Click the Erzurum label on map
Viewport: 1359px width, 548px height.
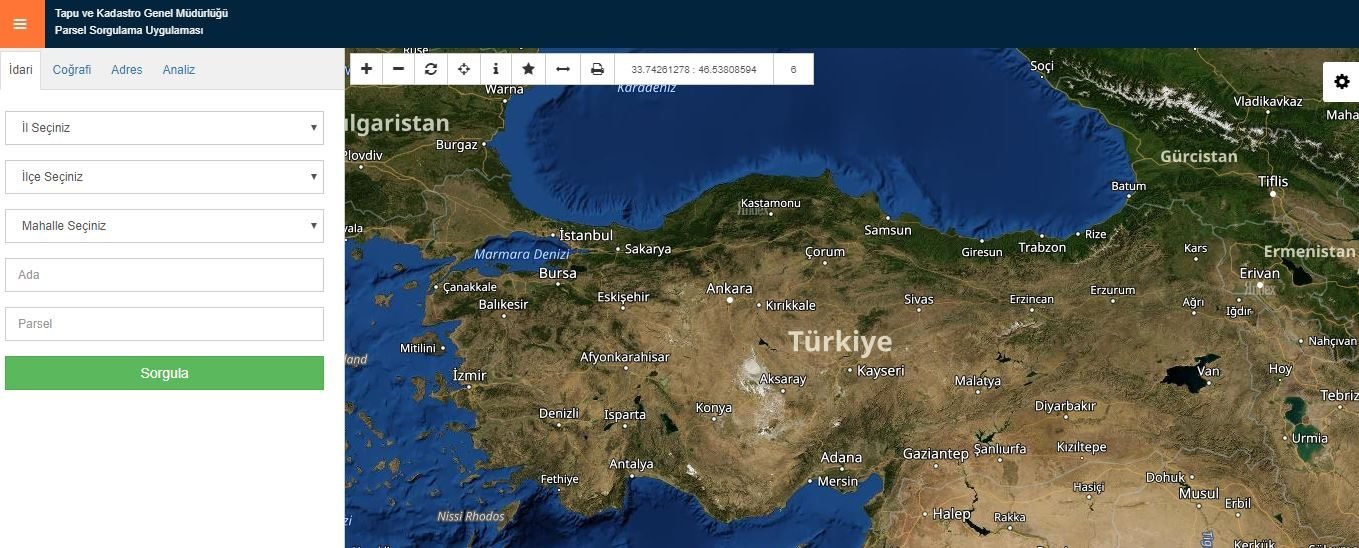point(1113,290)
